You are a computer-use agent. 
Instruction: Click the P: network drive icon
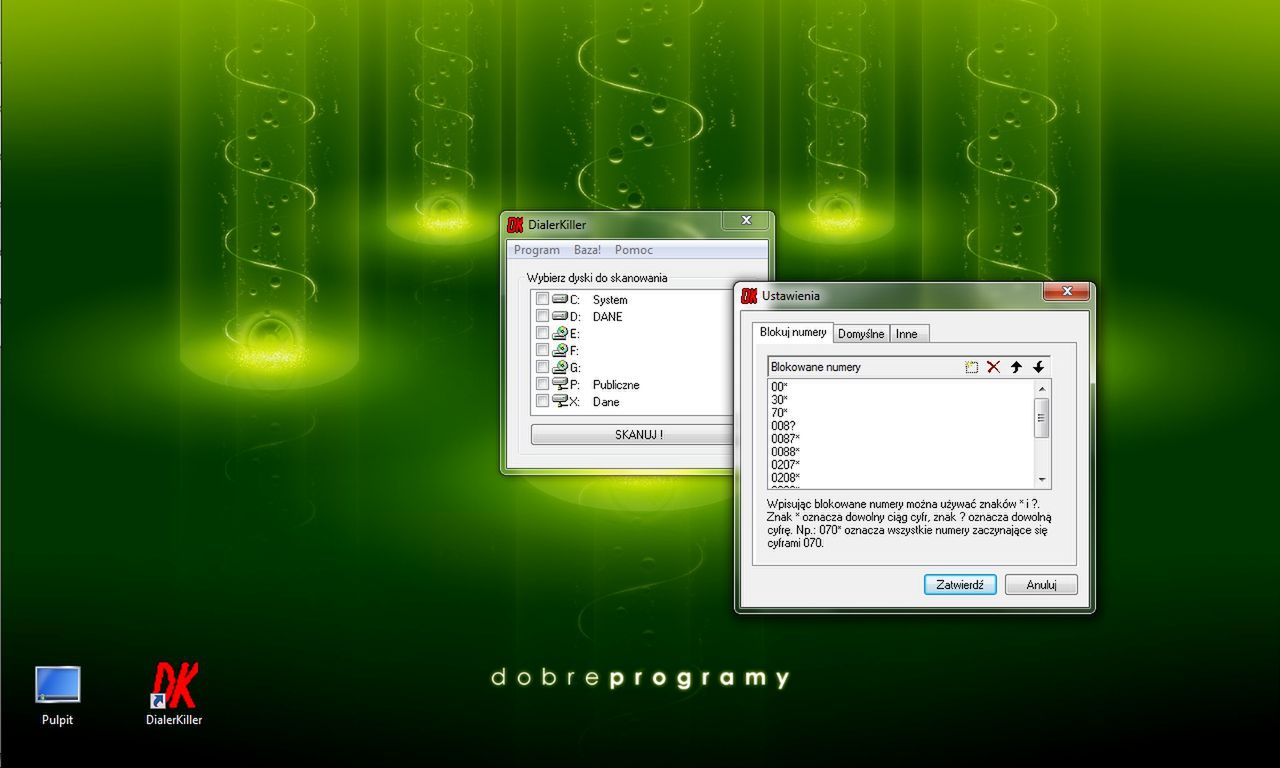click(560, 384)
